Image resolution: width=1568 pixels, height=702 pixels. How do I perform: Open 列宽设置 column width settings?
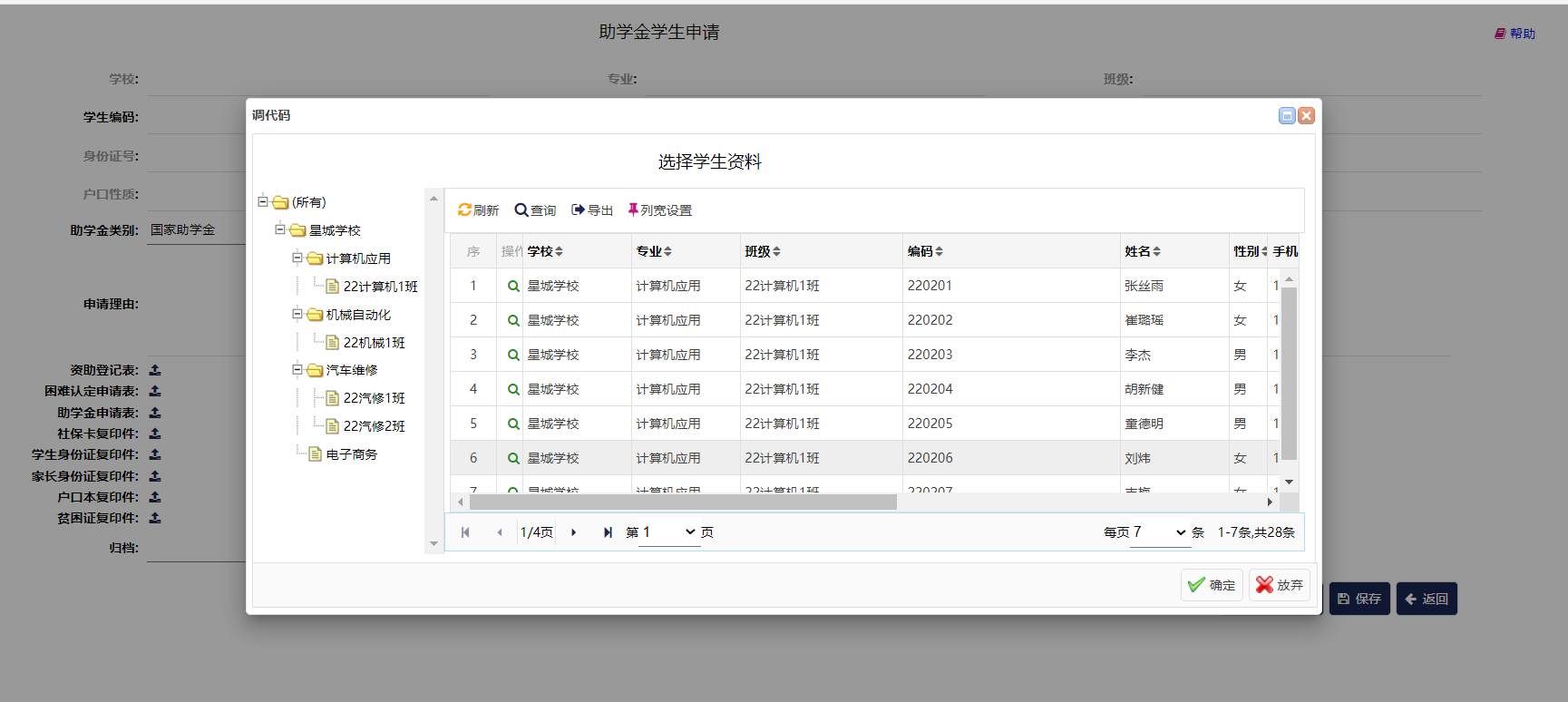click(x=660, y=210)
